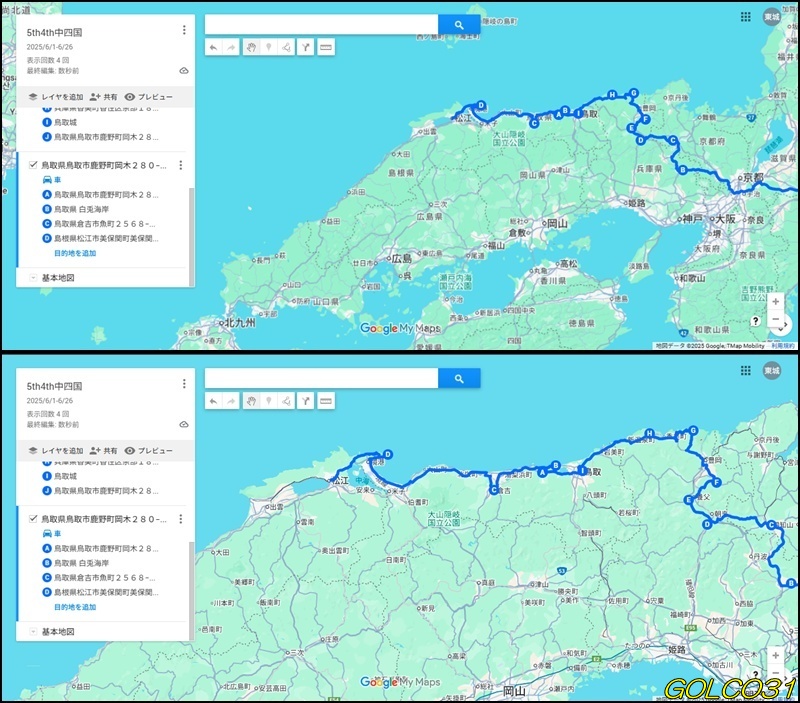Toggle the 鳥取県鳥取市鹿野町 layer checkbox in lower panel
800x703 pixels.
pyautogui.click(x=34, y=519)
